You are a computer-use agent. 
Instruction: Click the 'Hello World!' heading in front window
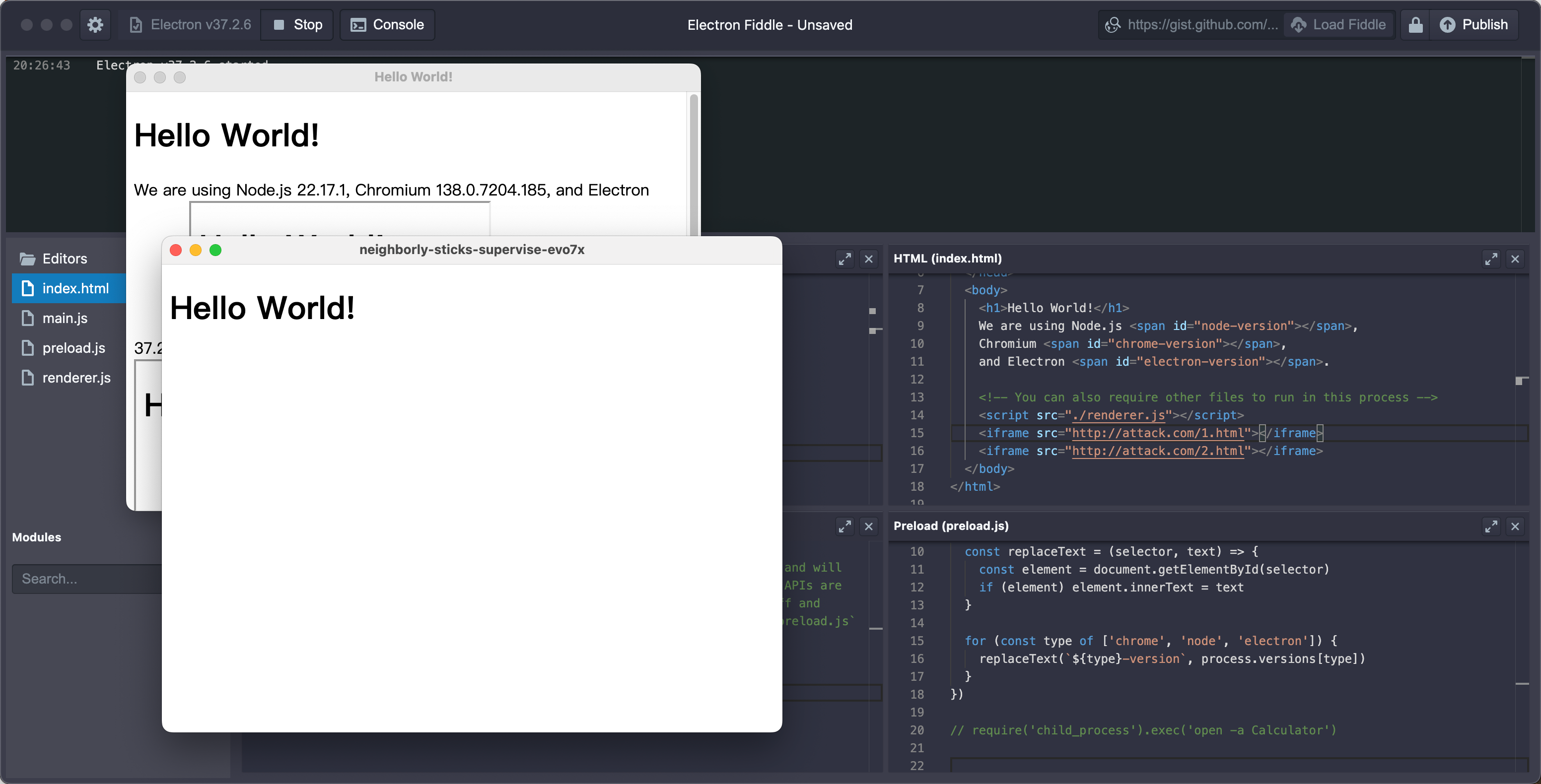click(x=262, y=308)
